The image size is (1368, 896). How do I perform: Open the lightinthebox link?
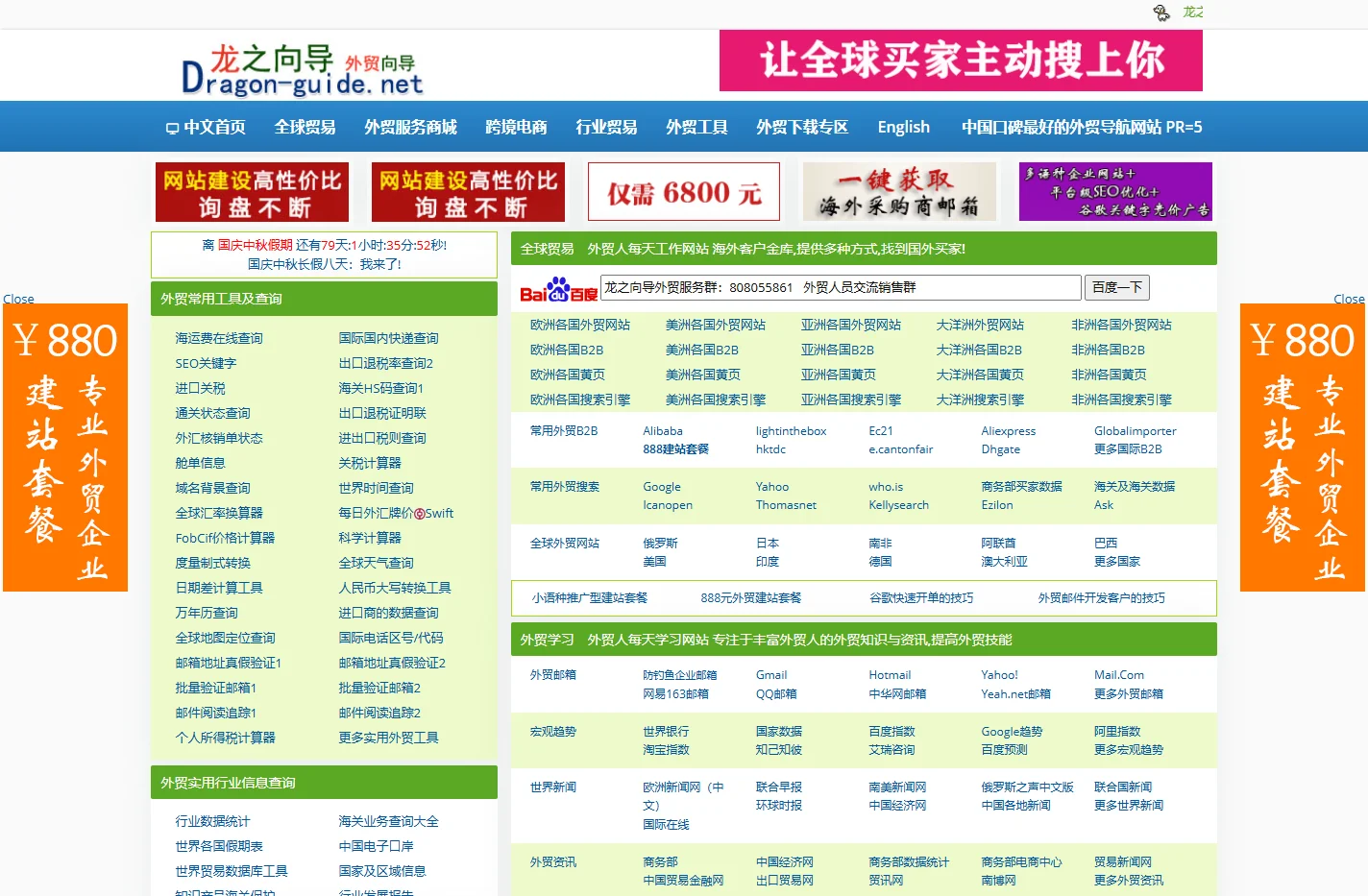point(791,431)
